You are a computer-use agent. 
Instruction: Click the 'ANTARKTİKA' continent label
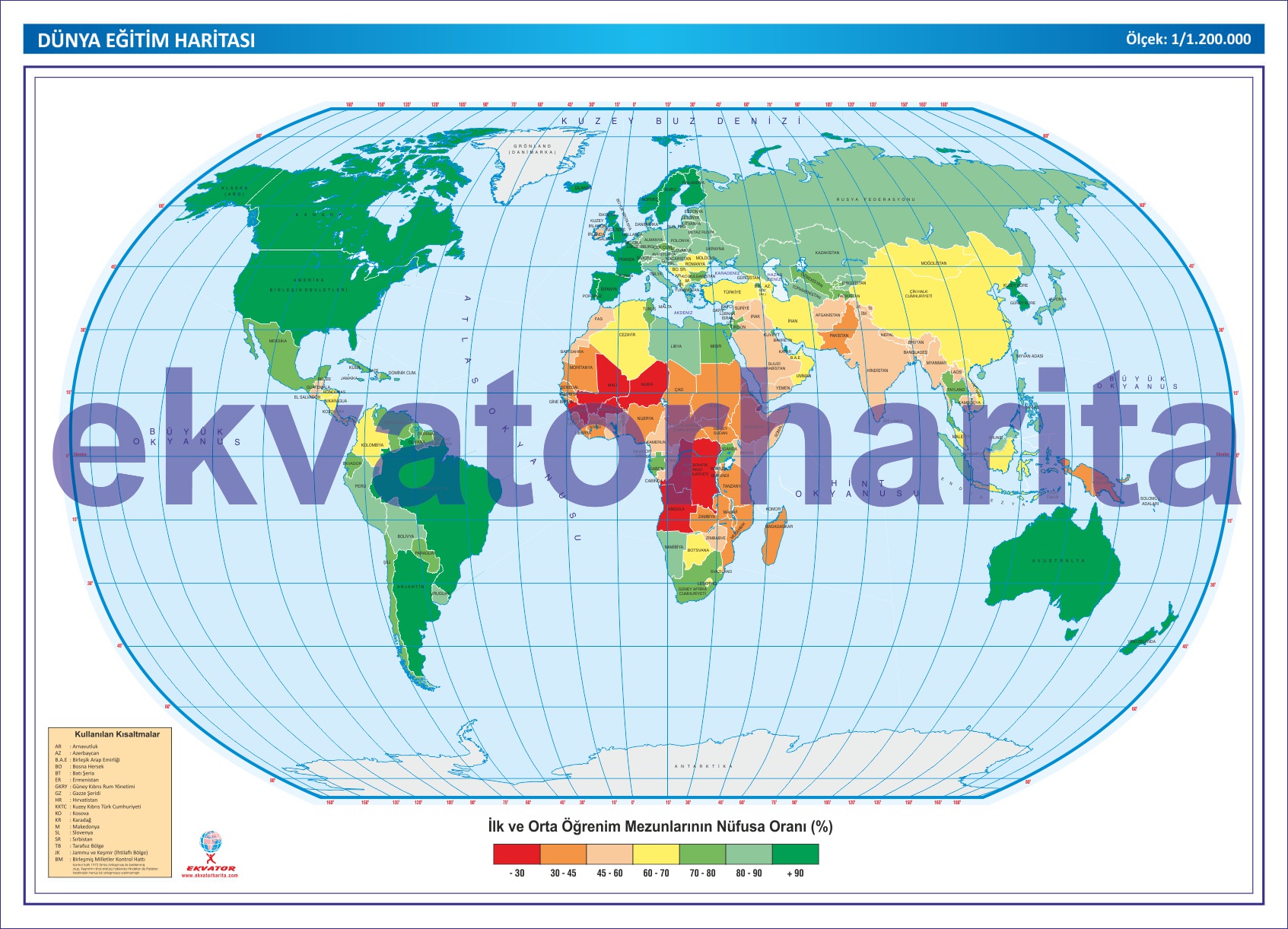click(703, 766)
